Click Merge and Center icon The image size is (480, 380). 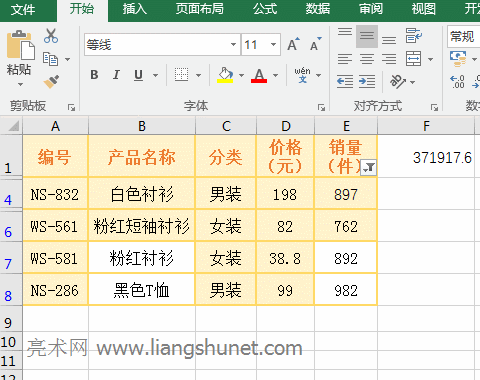(414, 59)
